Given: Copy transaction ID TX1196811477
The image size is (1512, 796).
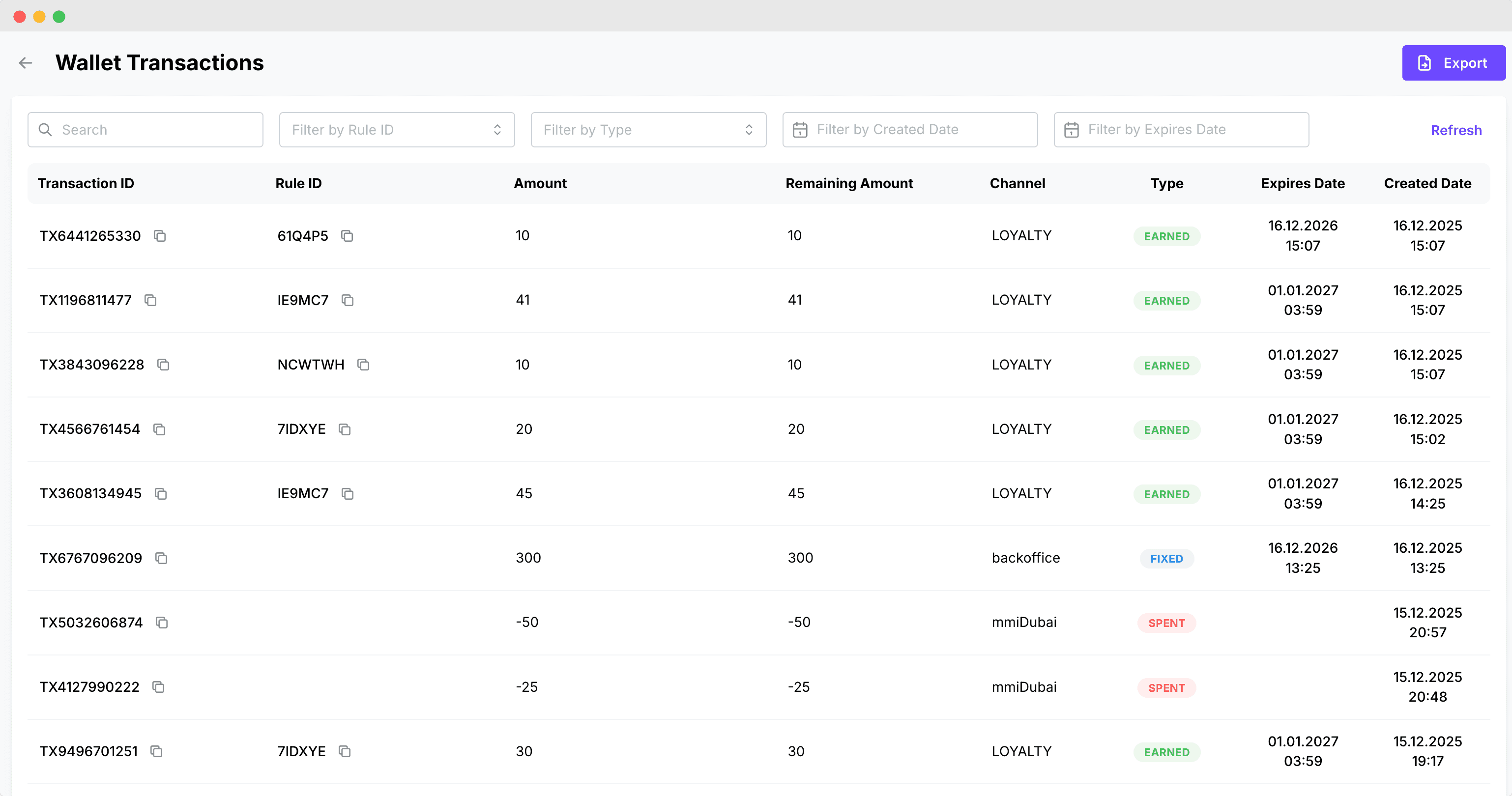Looking at the screenshot, I should (x=150, y=300).
